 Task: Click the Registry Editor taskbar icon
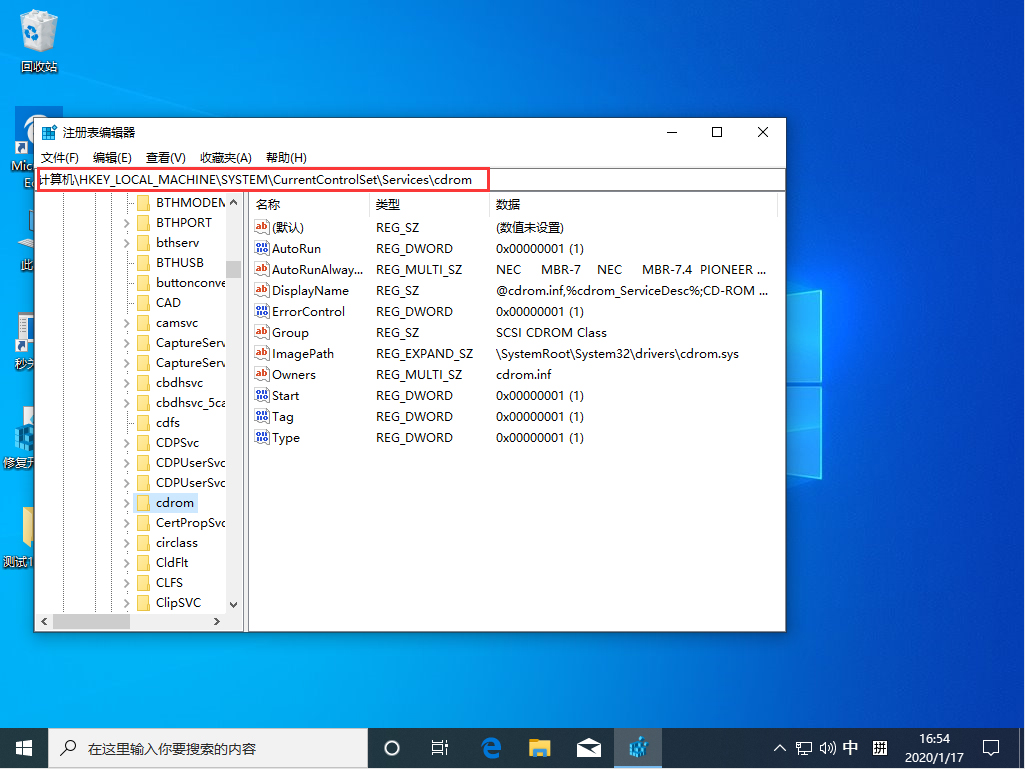click(637, 747)
